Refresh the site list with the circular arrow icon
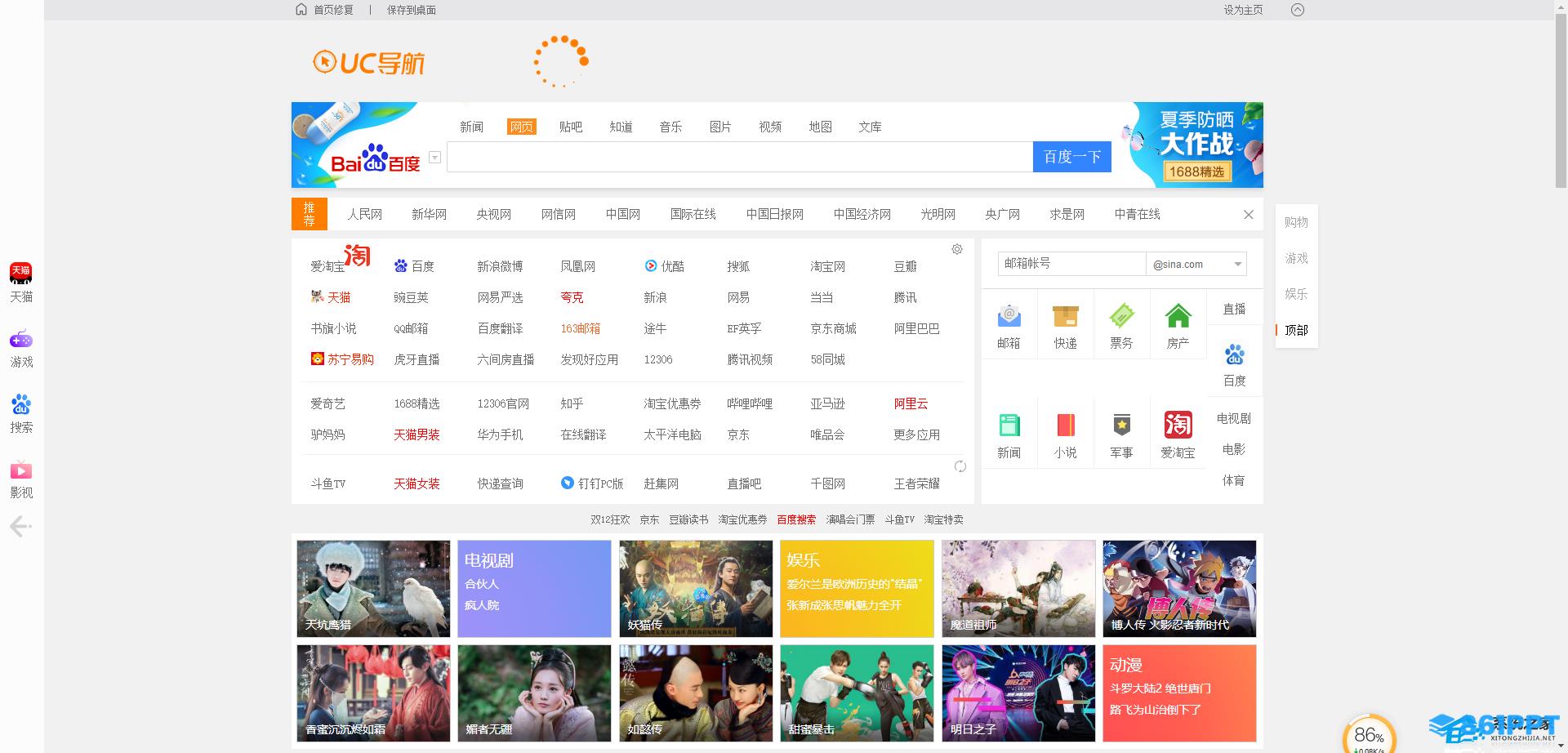The image size is (1568, 753). [960, 466]
